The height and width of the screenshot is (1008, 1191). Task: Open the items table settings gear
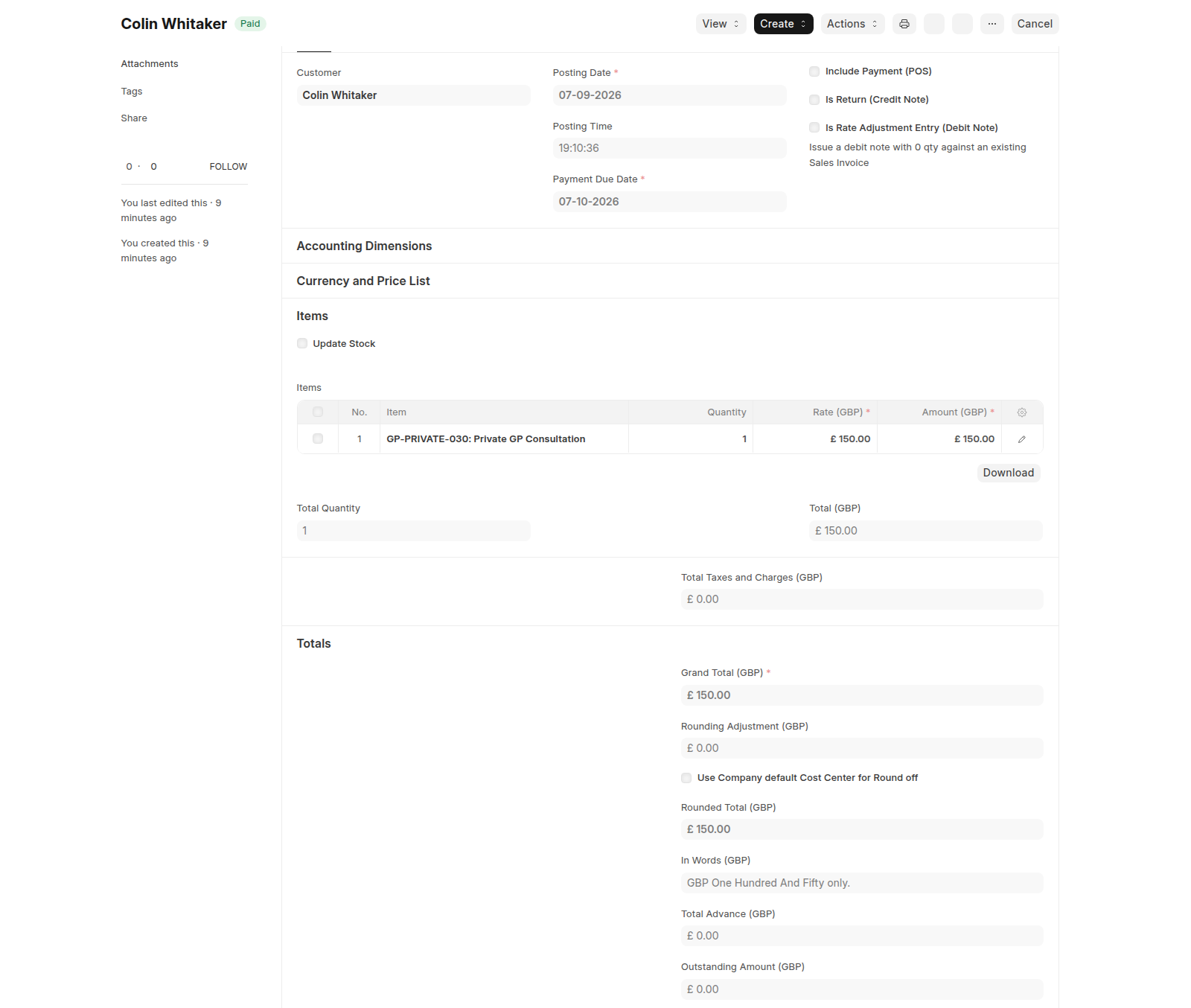(x=1021, y=412)
